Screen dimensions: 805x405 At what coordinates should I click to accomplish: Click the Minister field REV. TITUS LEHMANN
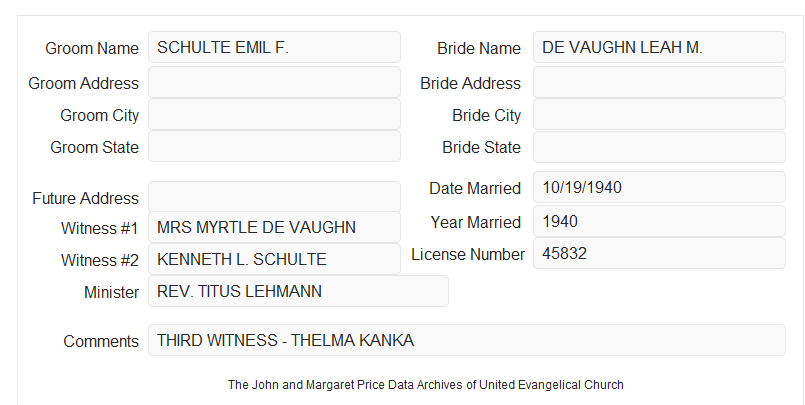[x=298, y=291]
